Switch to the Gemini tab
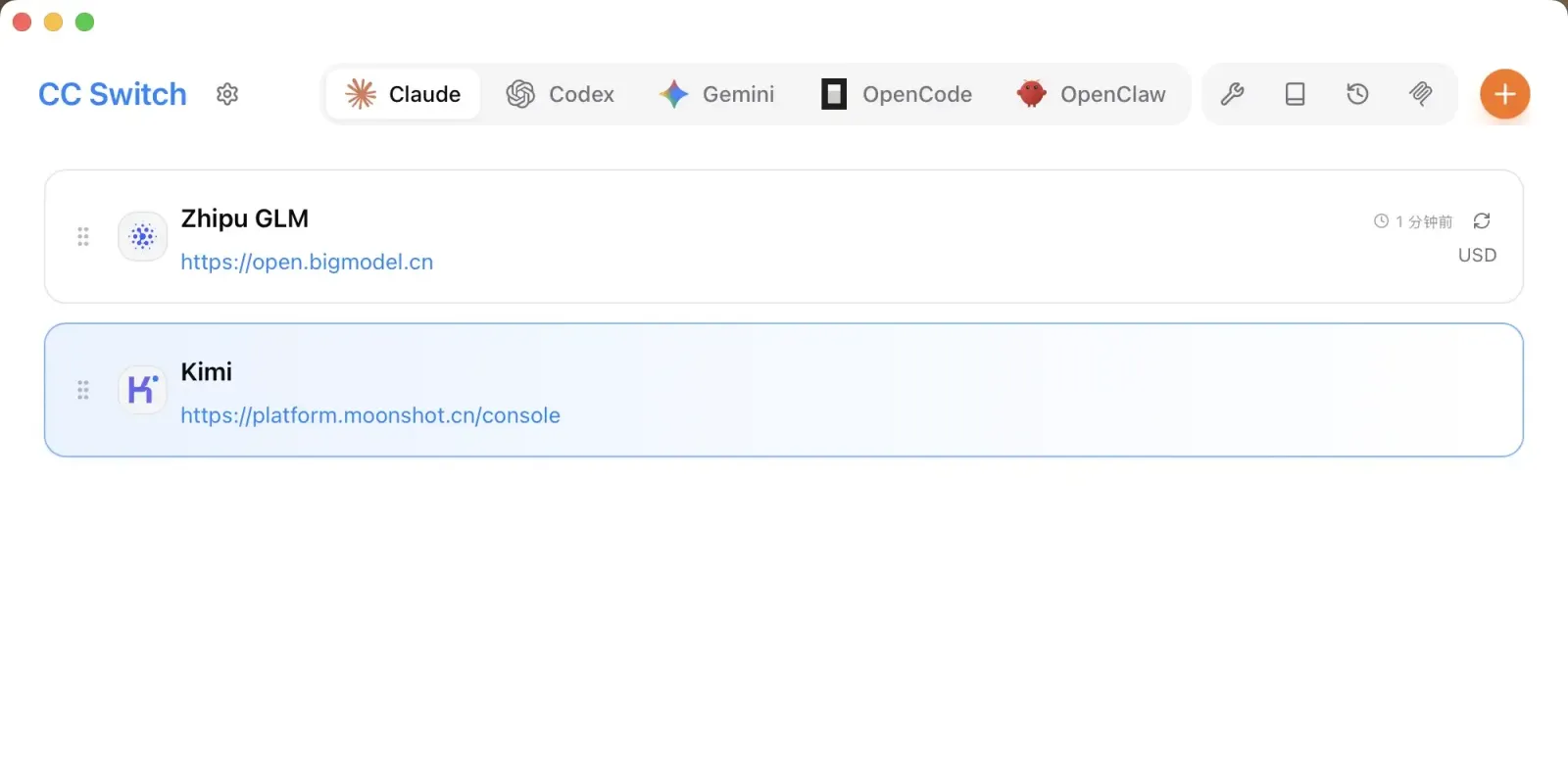The height and width of the screenshot is (772, 1568). pos(716,94)
